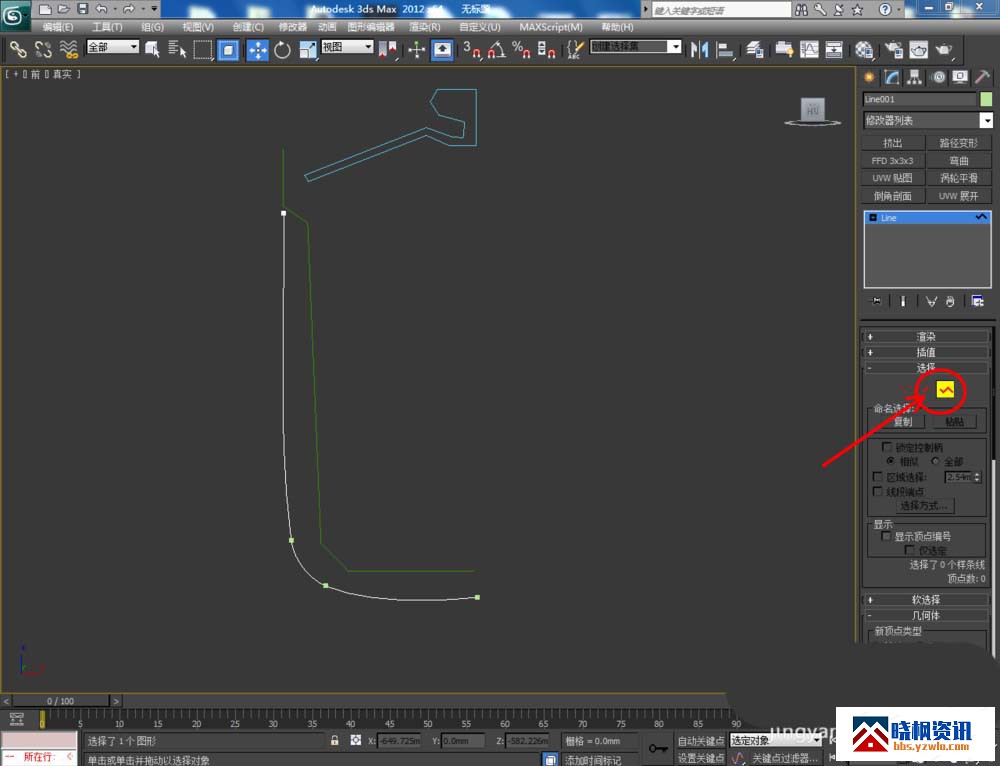The image size is (1000, 766).
Task: Click the Redo arrow in the title bar
Action: click(128, 9)
